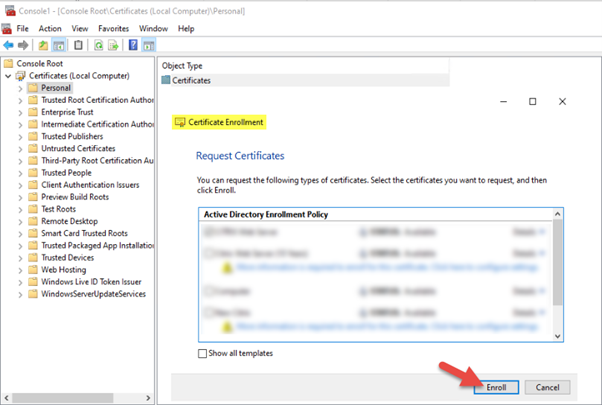This screenshot has height=405, width=602.
Task: Open the Help menu
Action: pos(186,28)
